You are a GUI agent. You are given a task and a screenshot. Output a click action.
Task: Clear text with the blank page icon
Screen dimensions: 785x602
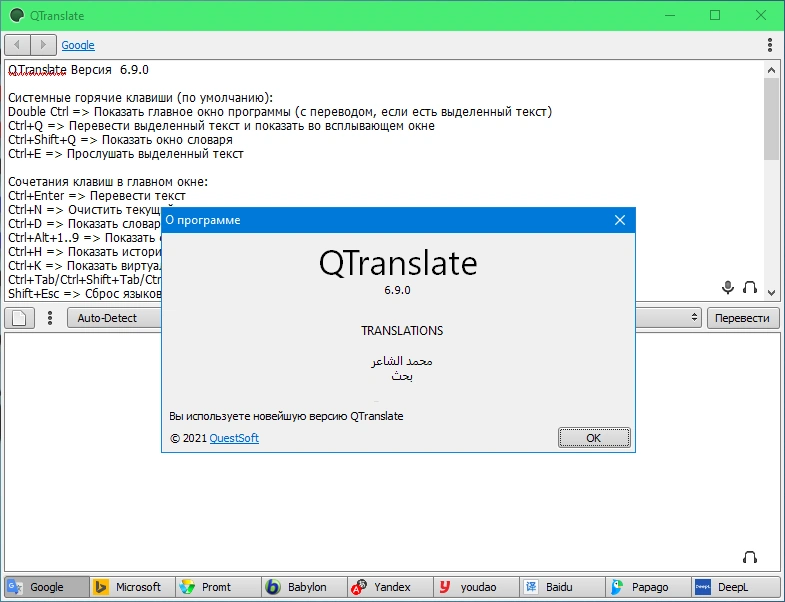pos(20,318)
